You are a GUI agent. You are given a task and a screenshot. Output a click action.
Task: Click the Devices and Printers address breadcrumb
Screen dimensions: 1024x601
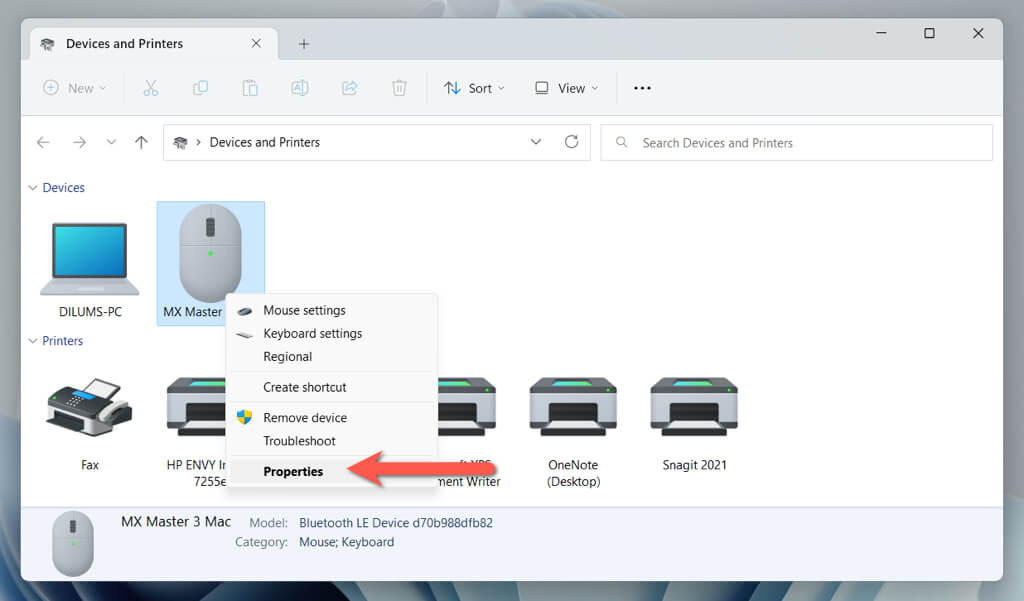pyautogui.click(x=264, y=142)
